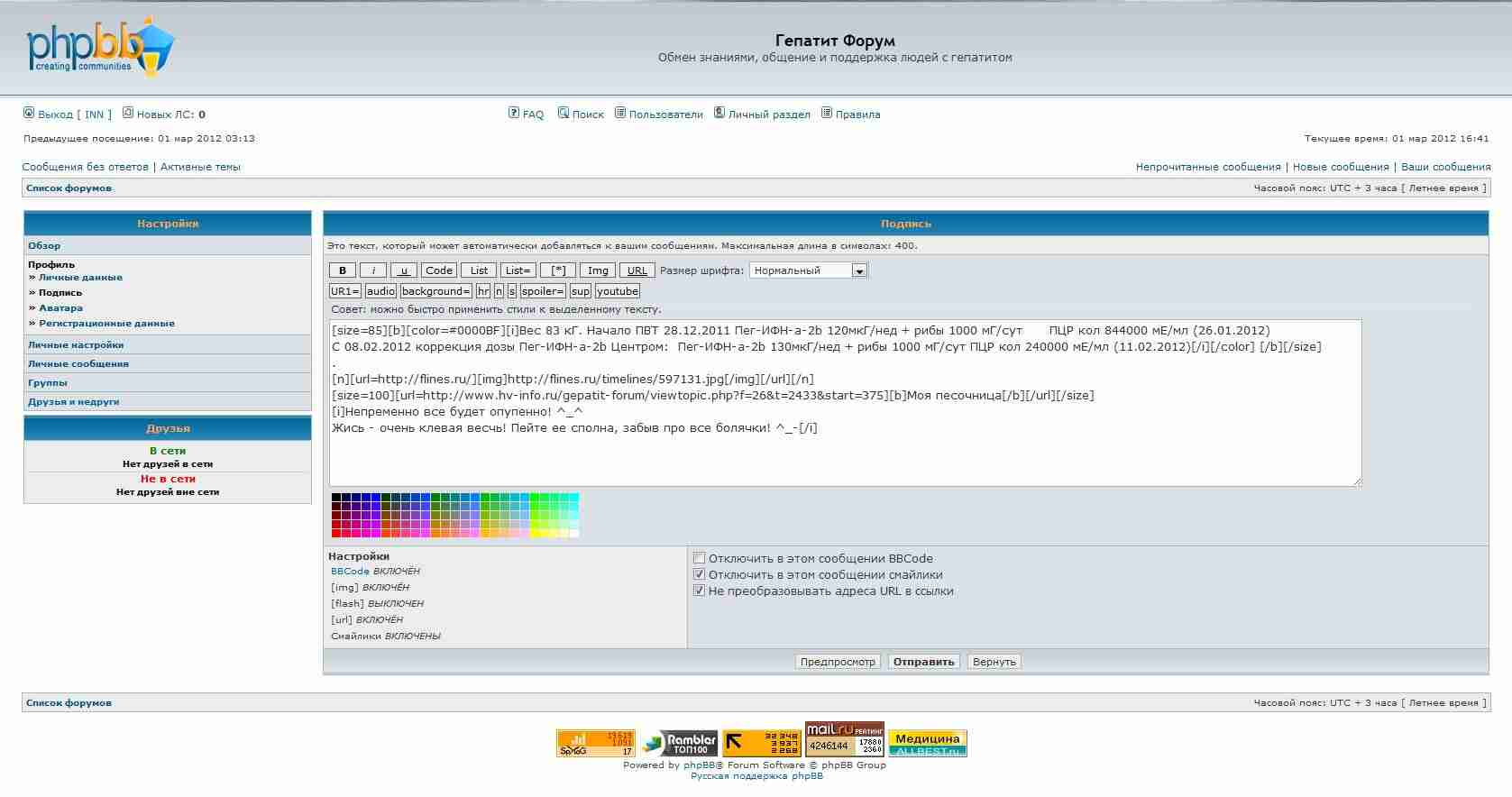1512x797 pixels.
Task: Insert URL BBCode tag
Action: tap(637, 270)
